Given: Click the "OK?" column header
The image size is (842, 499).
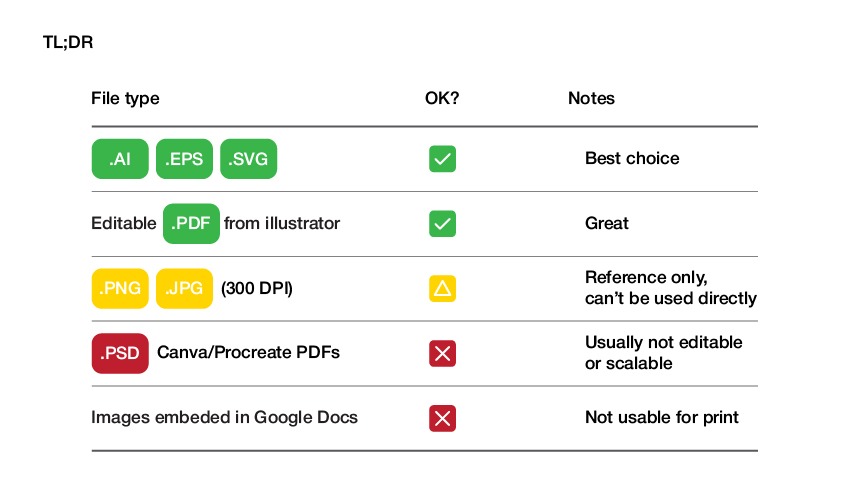Looking at the screenshot, I should tap(442, 98).
